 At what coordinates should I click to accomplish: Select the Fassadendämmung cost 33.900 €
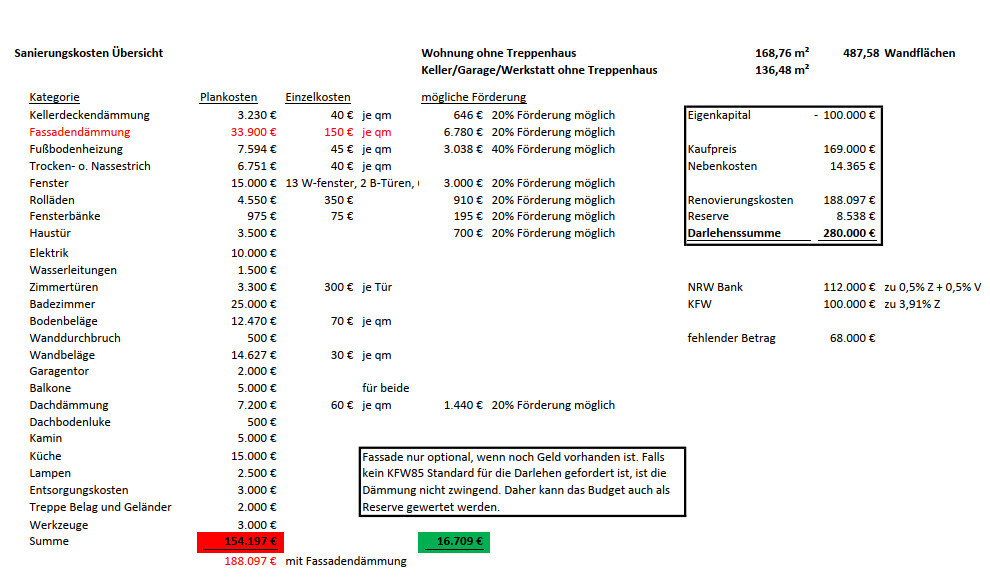[x=253, y=132]
